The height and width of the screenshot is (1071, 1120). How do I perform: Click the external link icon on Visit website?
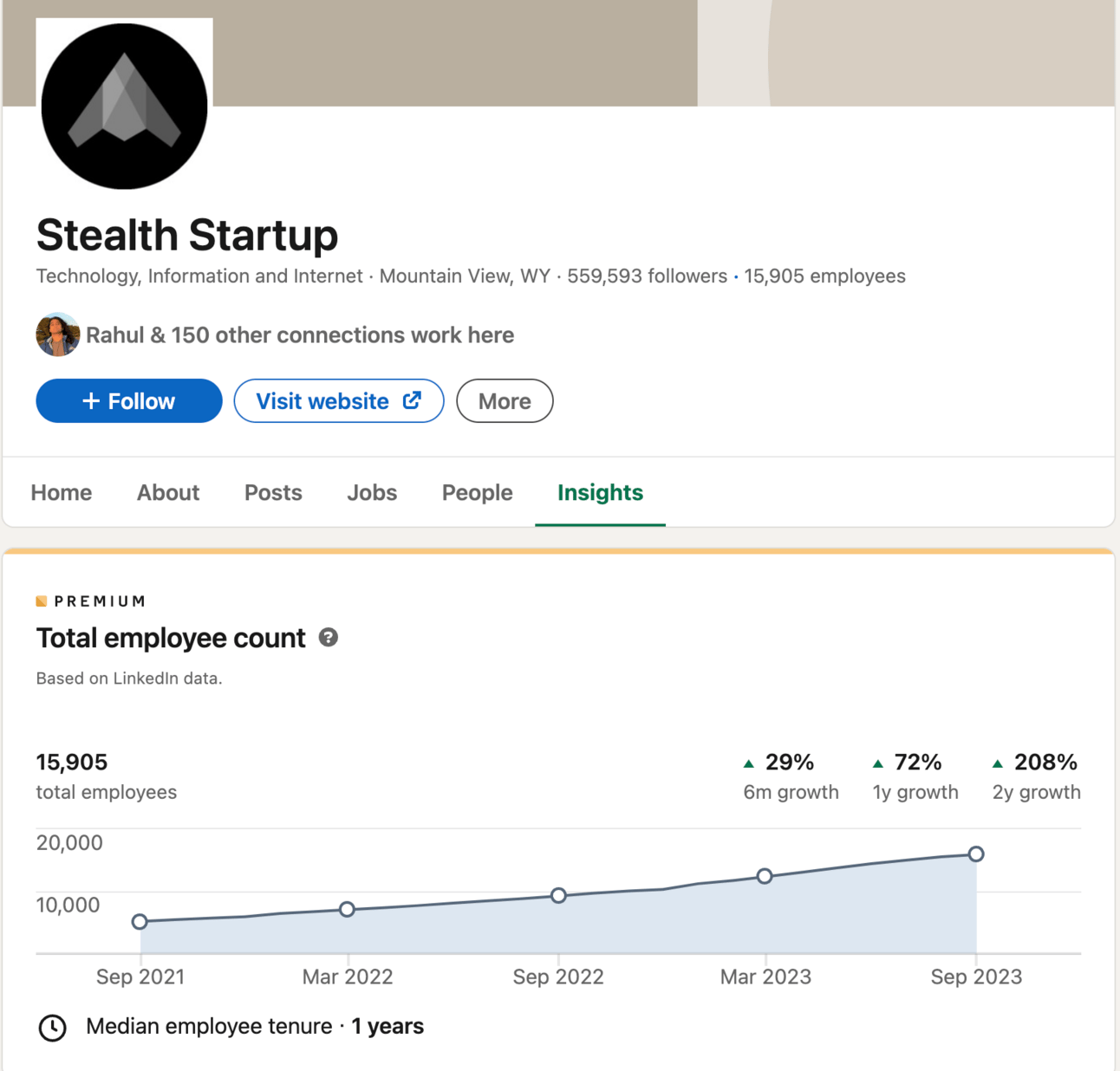[x=412, y=400]
